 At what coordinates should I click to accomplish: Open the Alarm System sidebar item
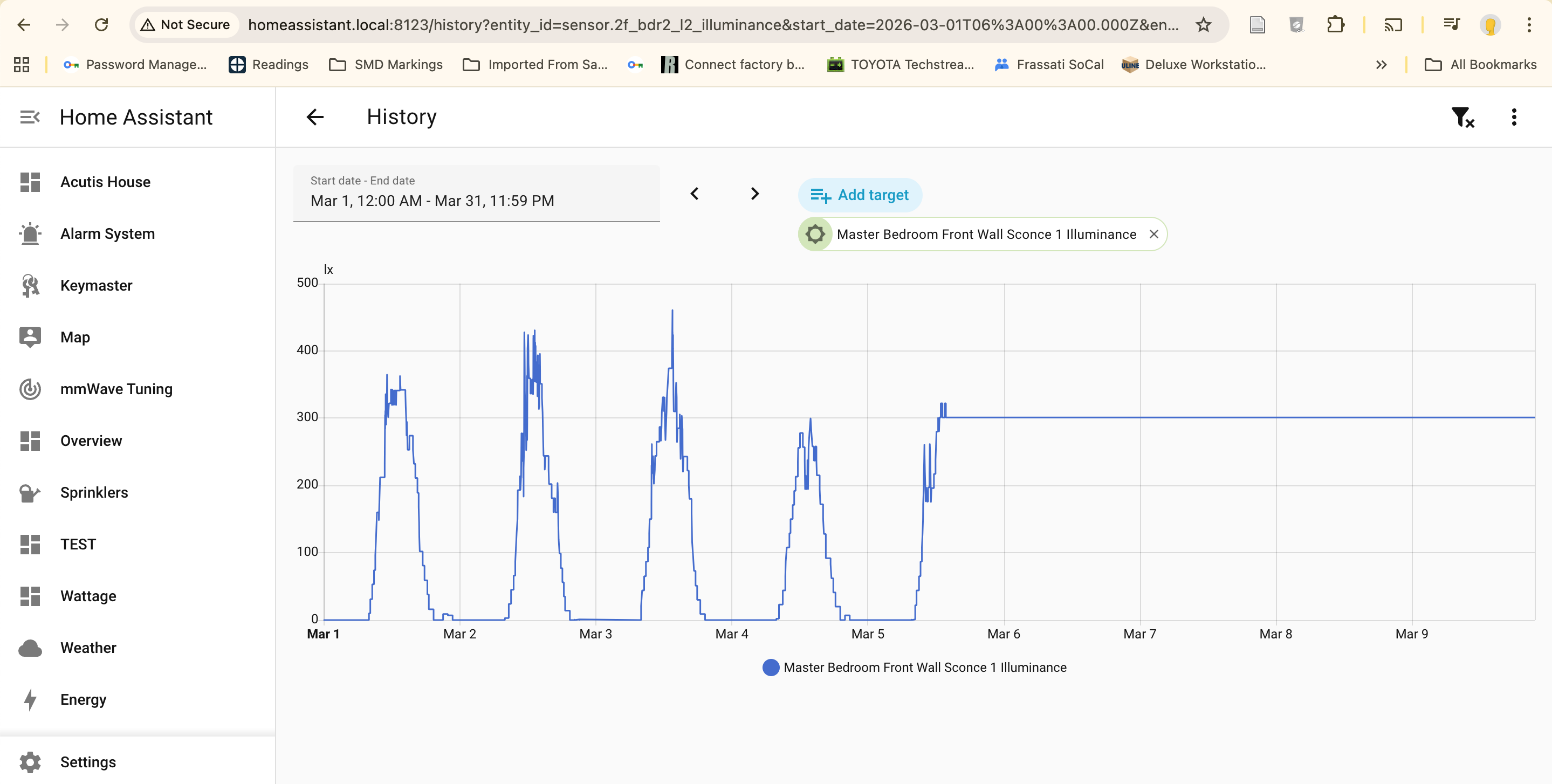tap(107, 234)
